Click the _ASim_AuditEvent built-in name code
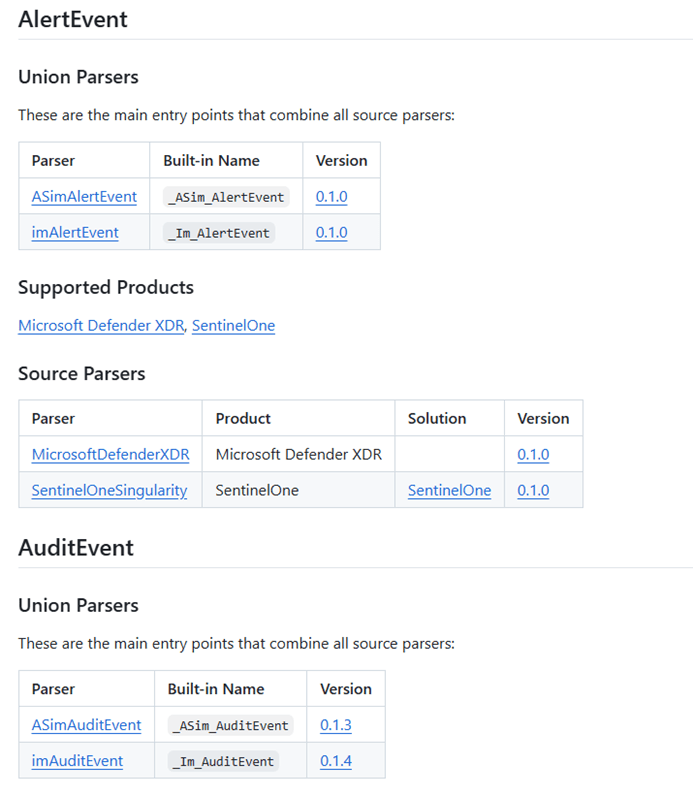Screen dimensions: 693x797 (230, 726)
